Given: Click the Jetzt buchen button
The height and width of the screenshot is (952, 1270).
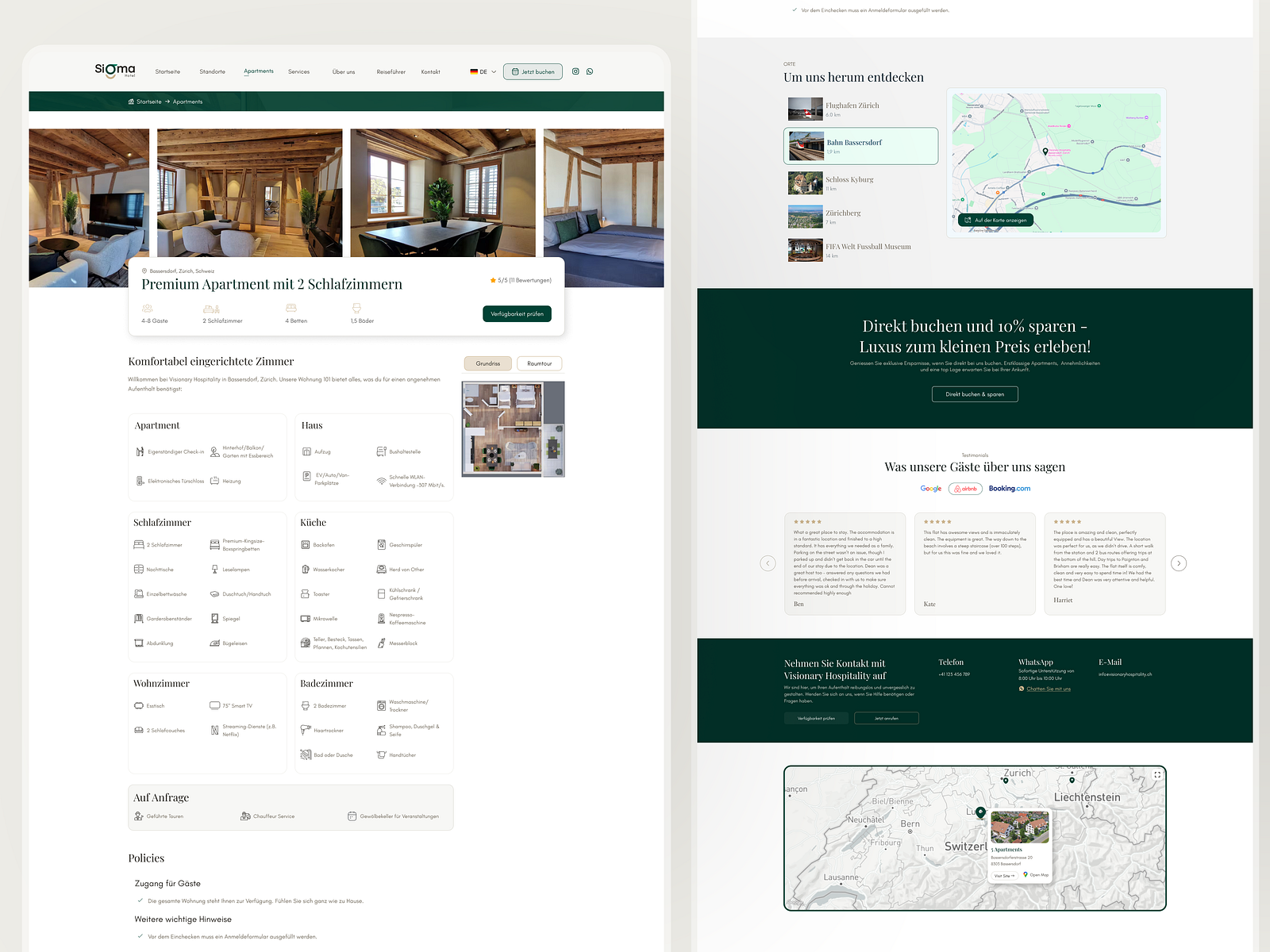Looking at the screenshot, I should (x=533, y=71).
